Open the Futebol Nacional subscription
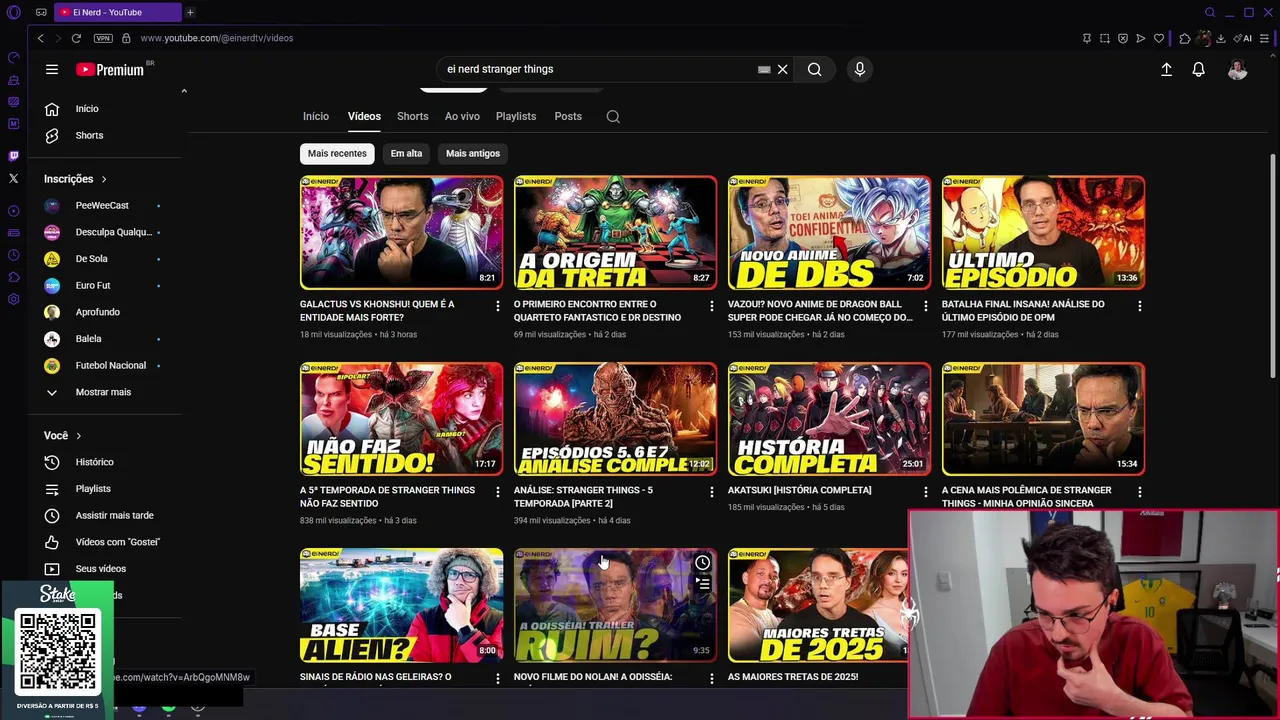Viewport: 1280px width, 720px height. coord(108,365)
